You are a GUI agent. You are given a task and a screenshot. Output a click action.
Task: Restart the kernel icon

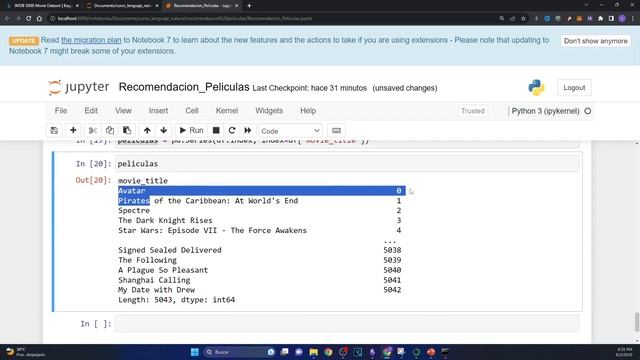pyautogui.click(x=232, y=131)
